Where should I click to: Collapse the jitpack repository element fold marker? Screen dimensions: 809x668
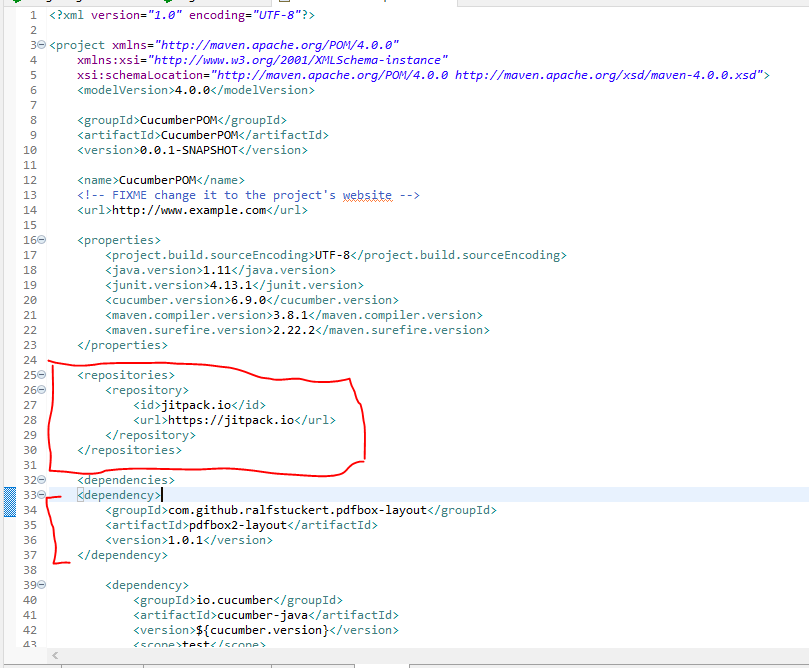39,389
